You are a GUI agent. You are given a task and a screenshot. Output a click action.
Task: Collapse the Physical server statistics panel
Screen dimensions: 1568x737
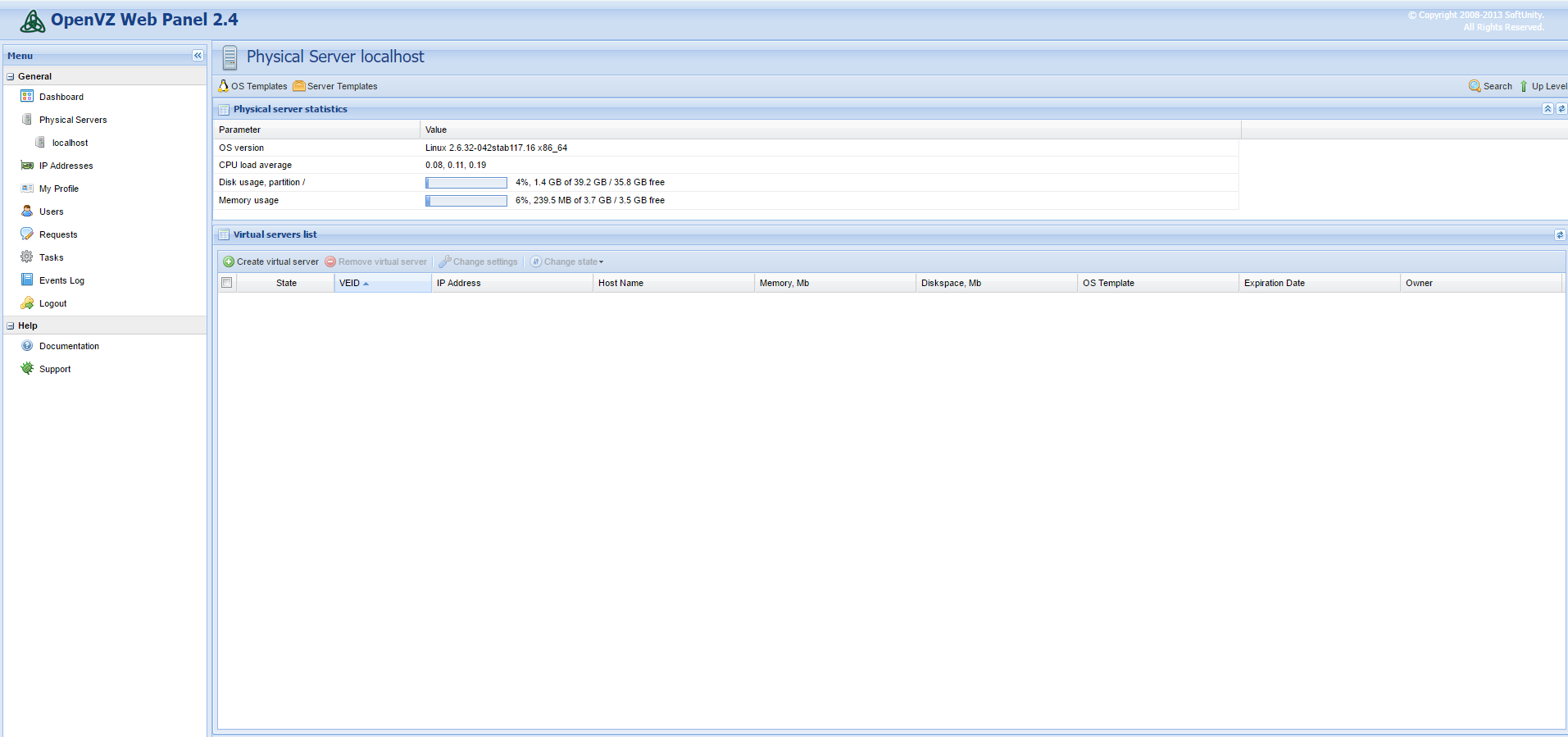pos(1548,108)
